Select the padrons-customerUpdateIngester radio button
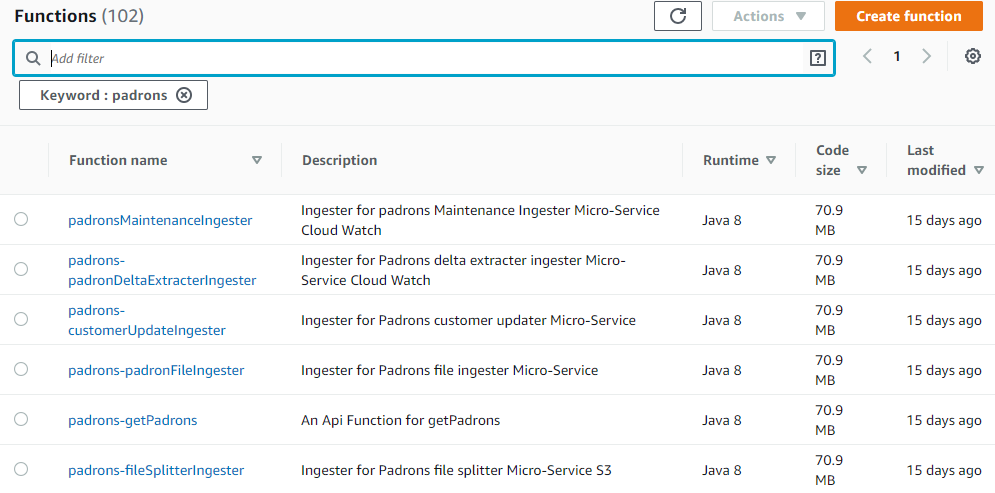The image size is (995, 493). [21, 319]
